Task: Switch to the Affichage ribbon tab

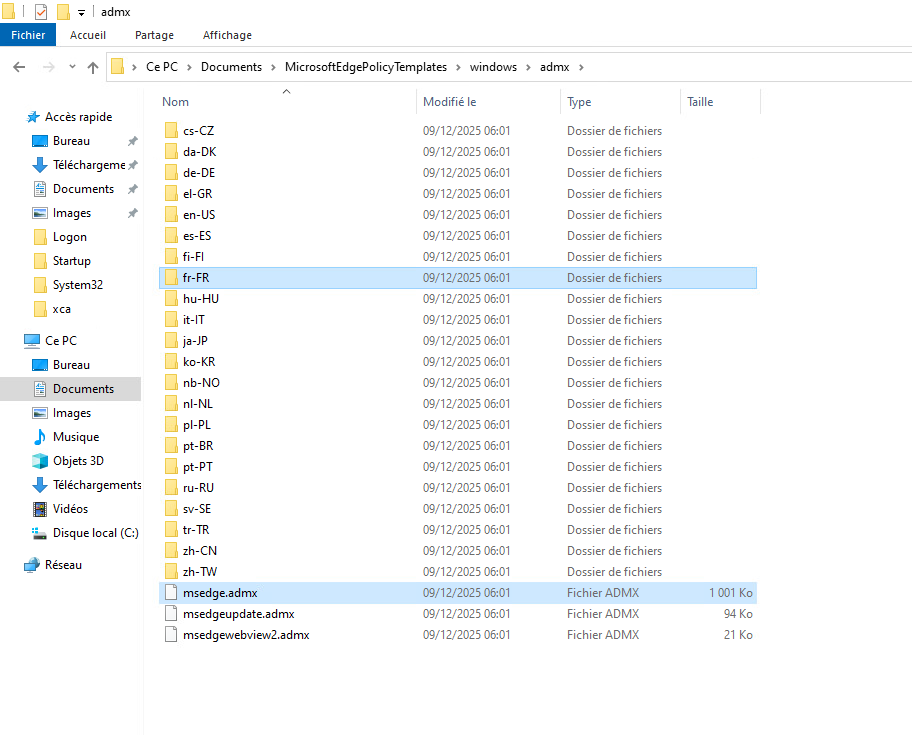Action: 227,35
